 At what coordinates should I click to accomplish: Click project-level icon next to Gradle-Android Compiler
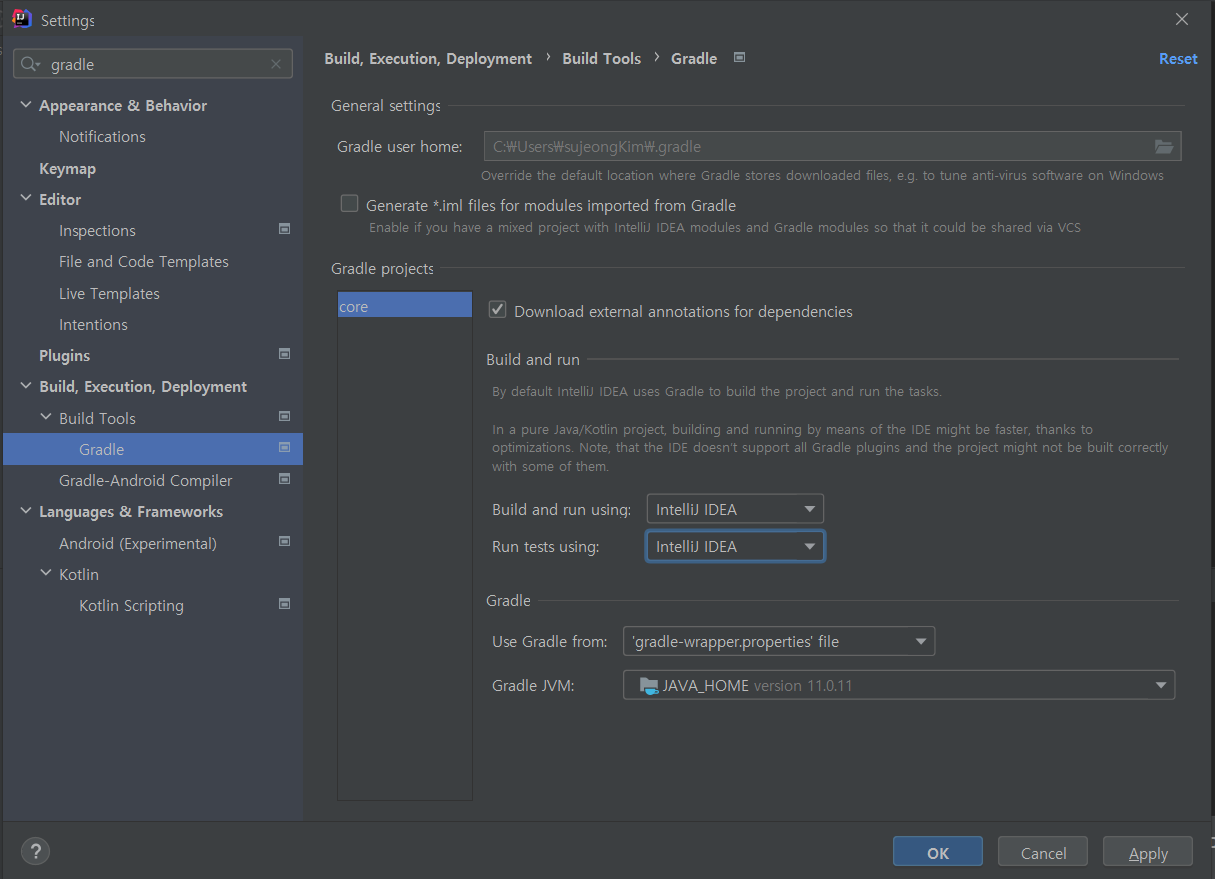(x=285, y=479)
